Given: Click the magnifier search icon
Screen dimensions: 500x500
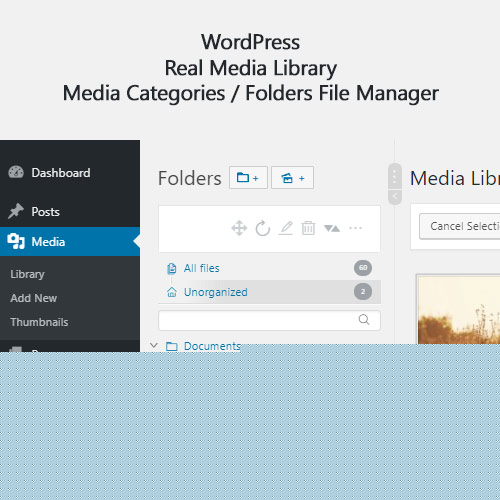Looking at the screenshot, I should [364, 320].
